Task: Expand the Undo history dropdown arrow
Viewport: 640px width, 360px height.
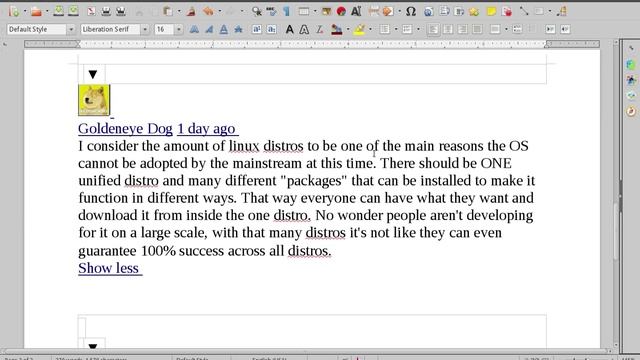Action: click(220, 11)
